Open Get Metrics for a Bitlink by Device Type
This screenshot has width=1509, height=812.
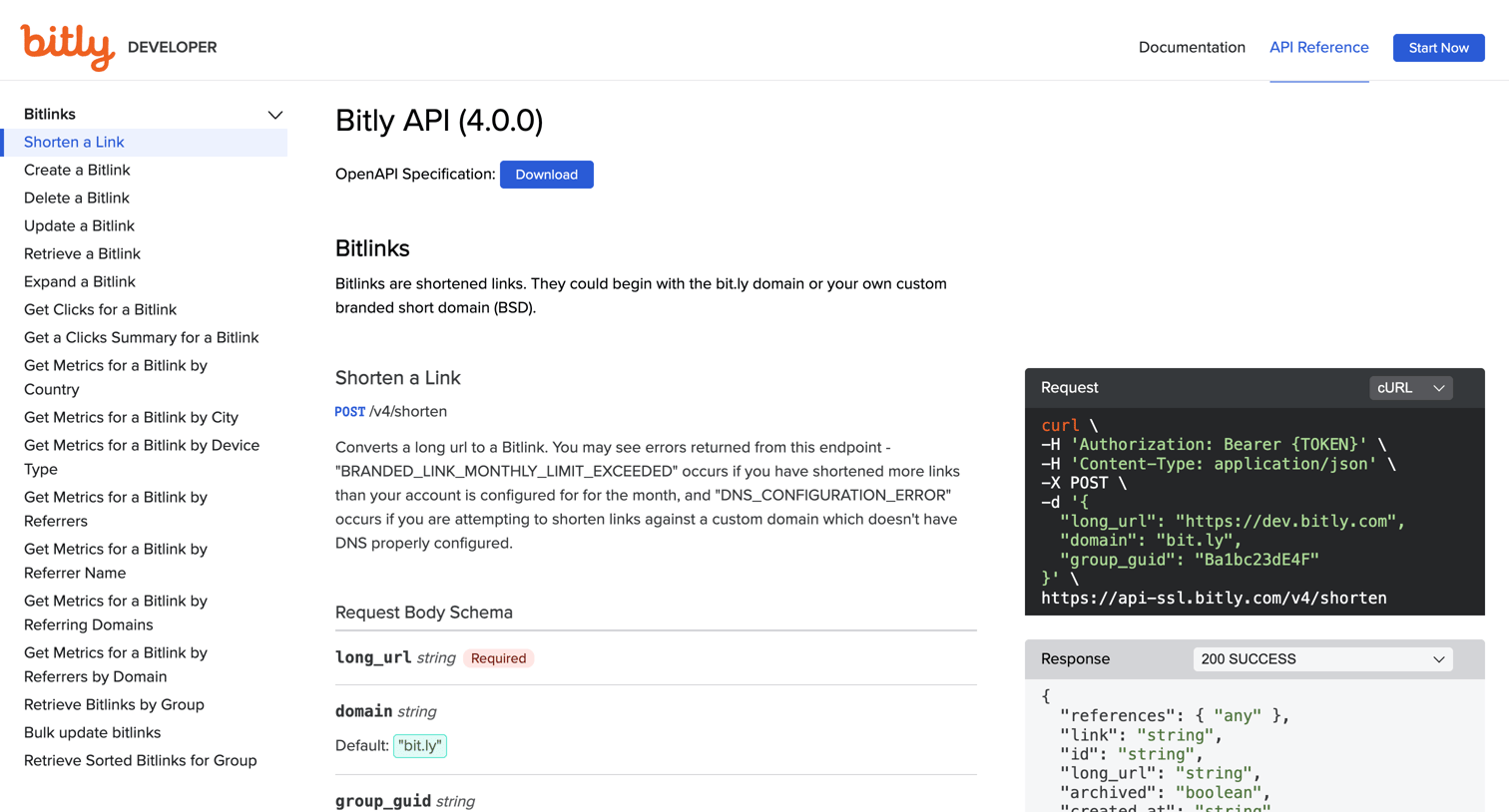pyautogui.click(x=142, y=458)
